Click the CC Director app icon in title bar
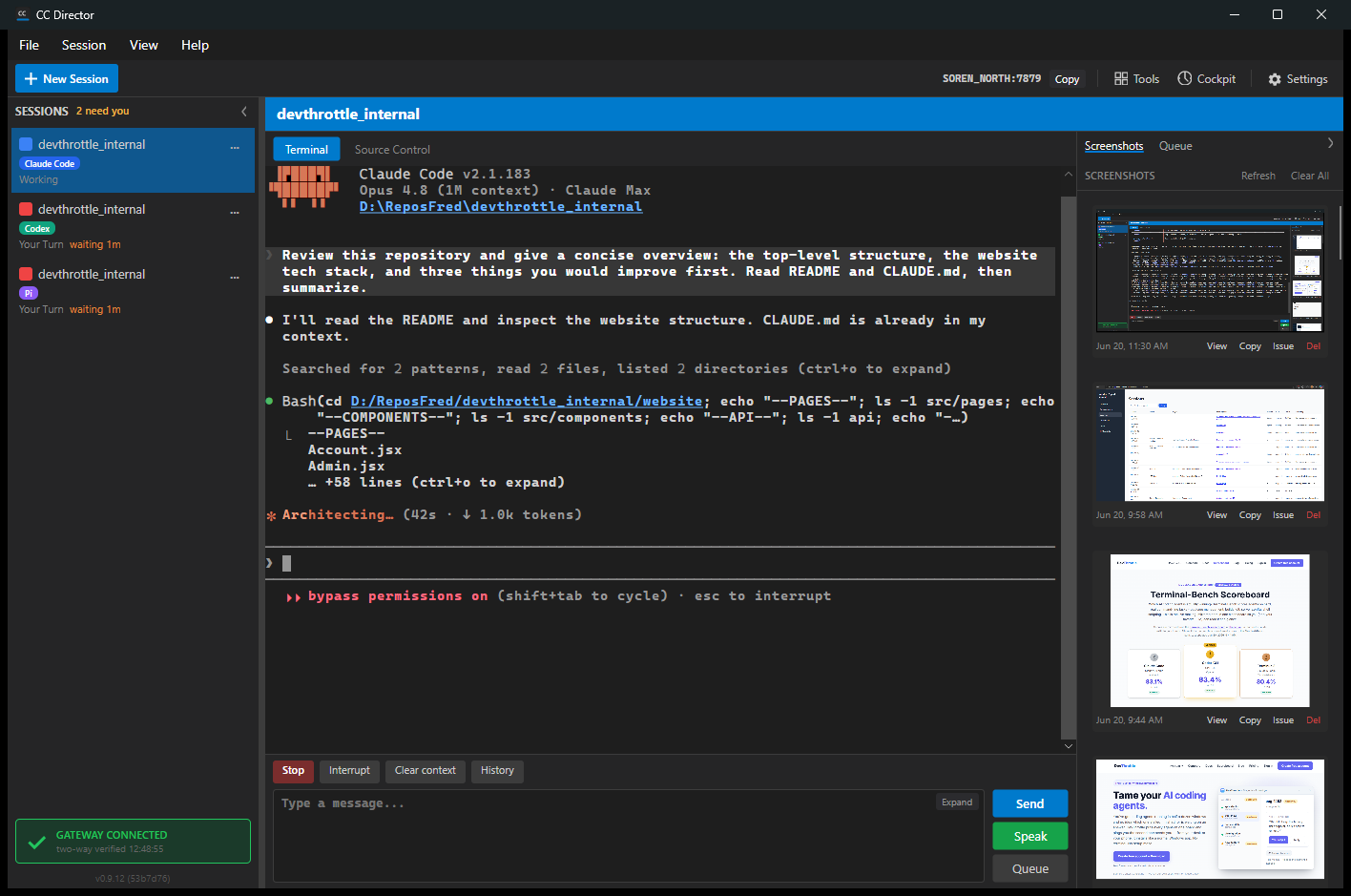This screenshot has width=1351, height=896. 22,14
